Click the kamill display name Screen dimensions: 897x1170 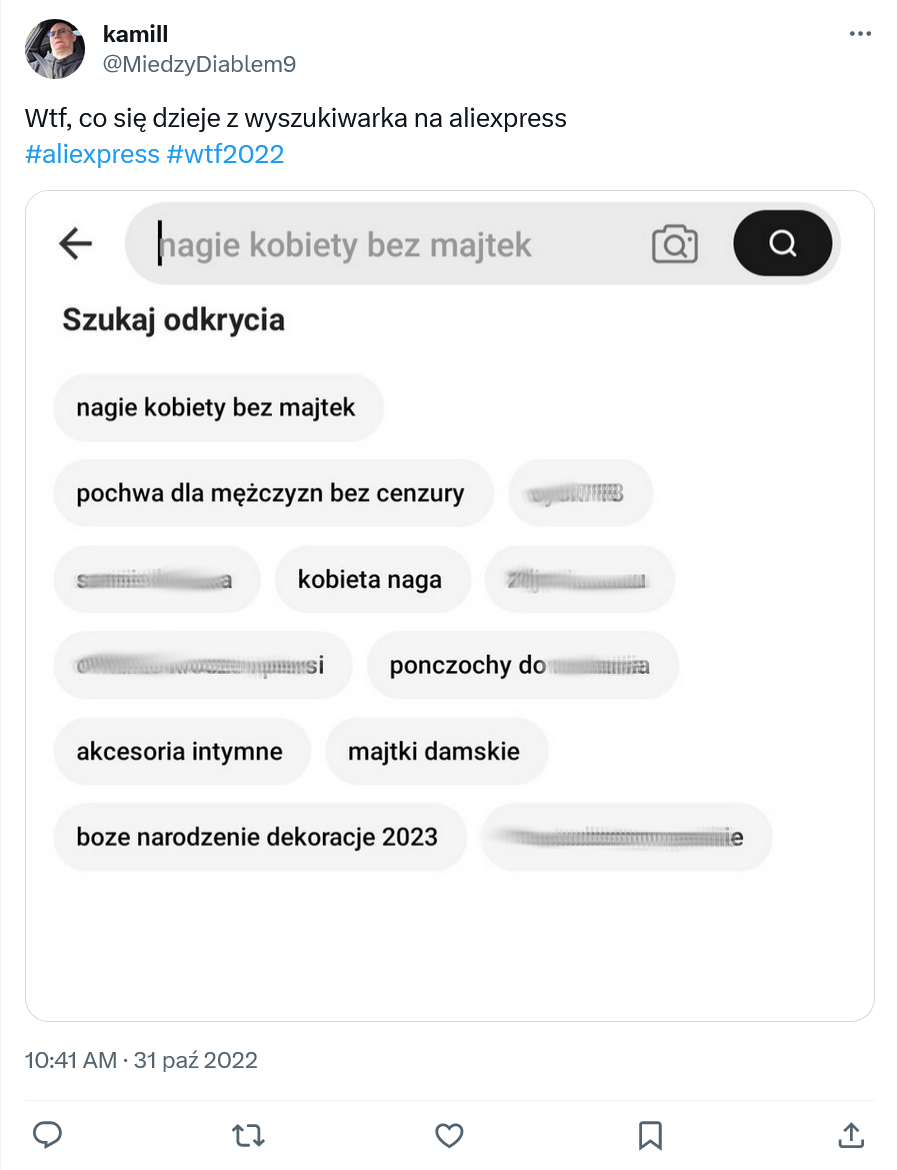[135, 34]
